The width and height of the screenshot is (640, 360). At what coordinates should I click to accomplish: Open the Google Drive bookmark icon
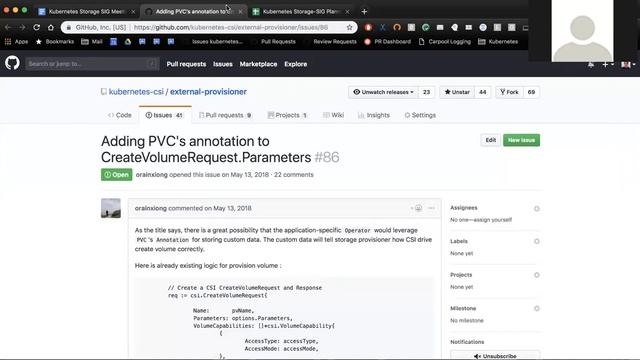[x=128, y=42]
